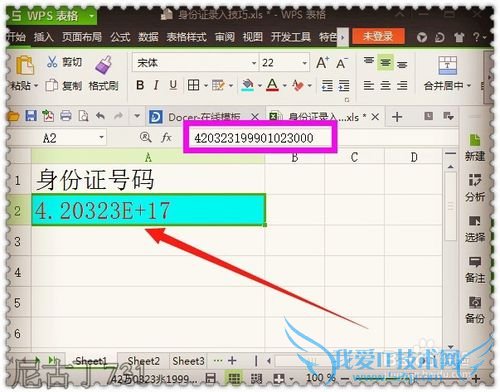Open the WPS 表格 application menu
Viewport: 500px width, 392px height.
(52, 15)
